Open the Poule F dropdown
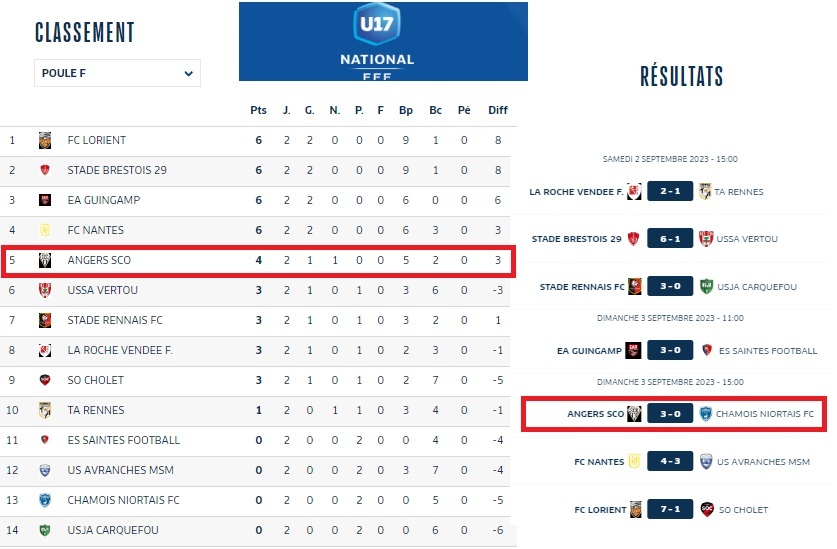 (117, 73)
